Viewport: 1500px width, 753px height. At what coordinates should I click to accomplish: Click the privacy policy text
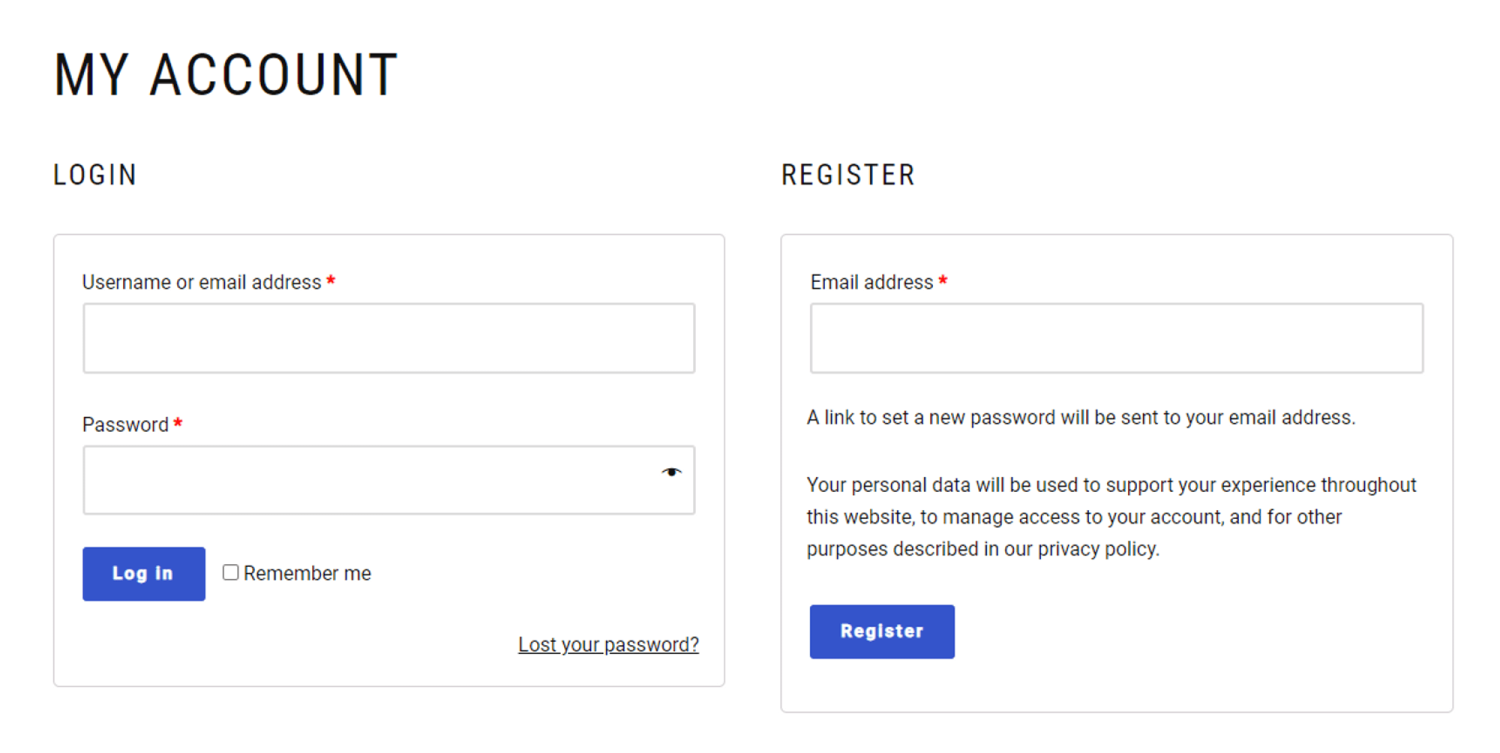pyautogui.click(x=1097, y=549)
